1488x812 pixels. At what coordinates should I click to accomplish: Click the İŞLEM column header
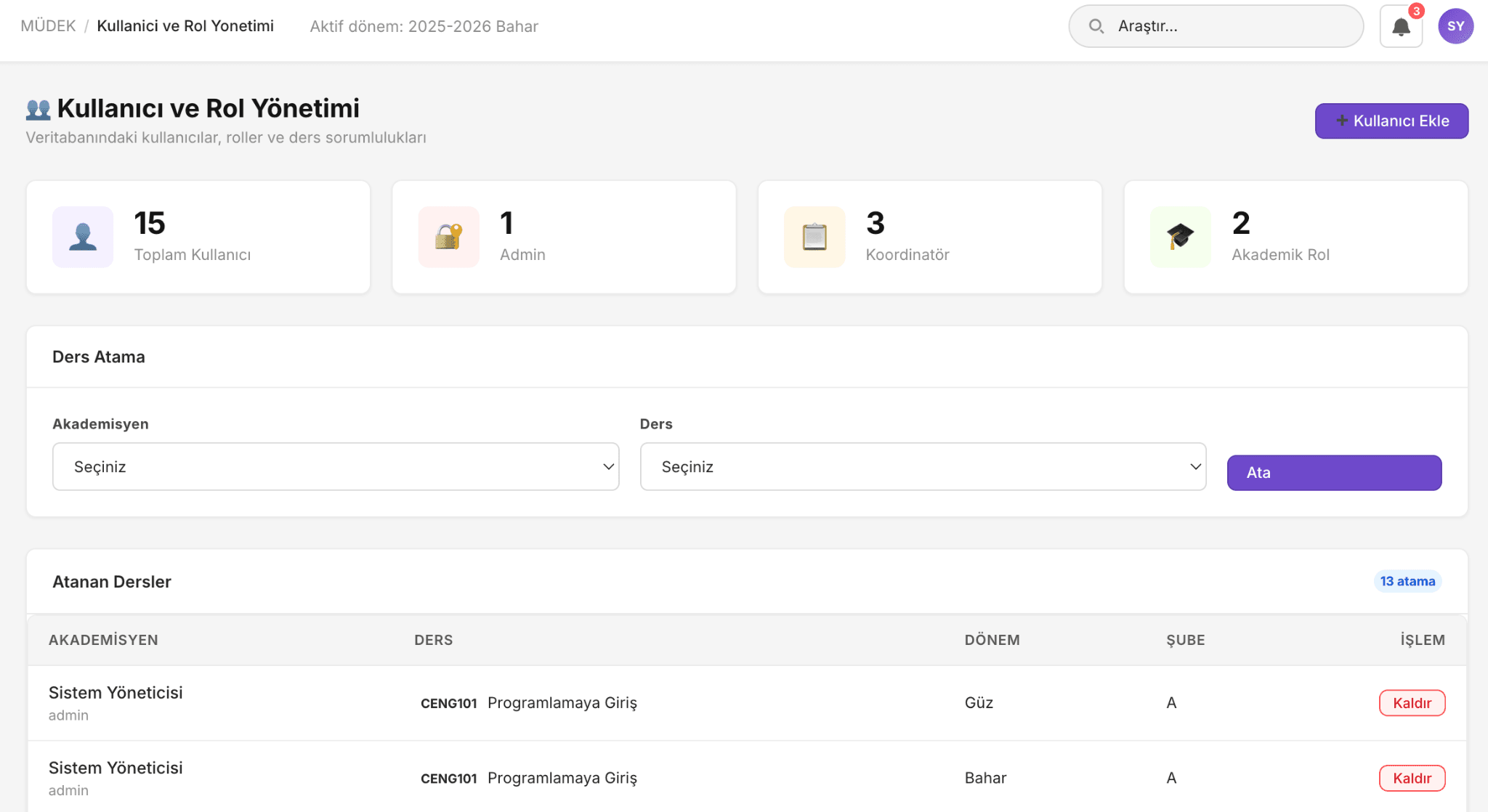(1423, 640)
